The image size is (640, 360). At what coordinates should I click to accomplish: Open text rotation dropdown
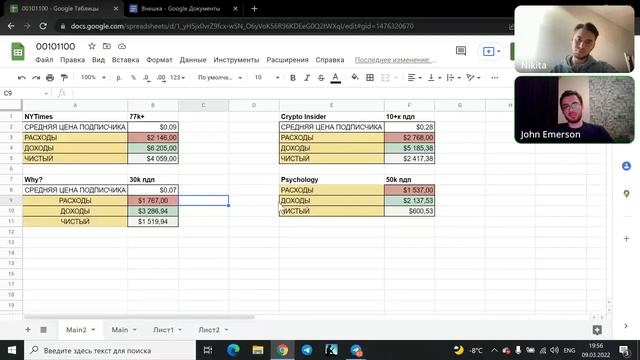(x=473, y=78)
